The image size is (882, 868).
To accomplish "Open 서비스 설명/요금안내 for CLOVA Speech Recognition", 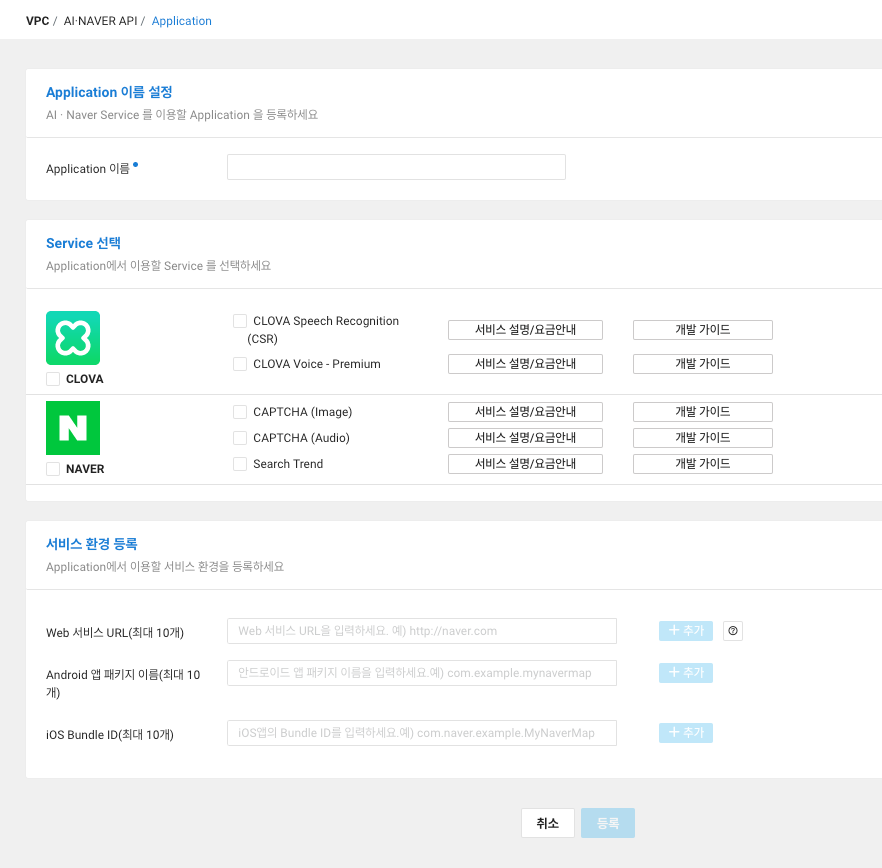I will [x=525, y=330].
